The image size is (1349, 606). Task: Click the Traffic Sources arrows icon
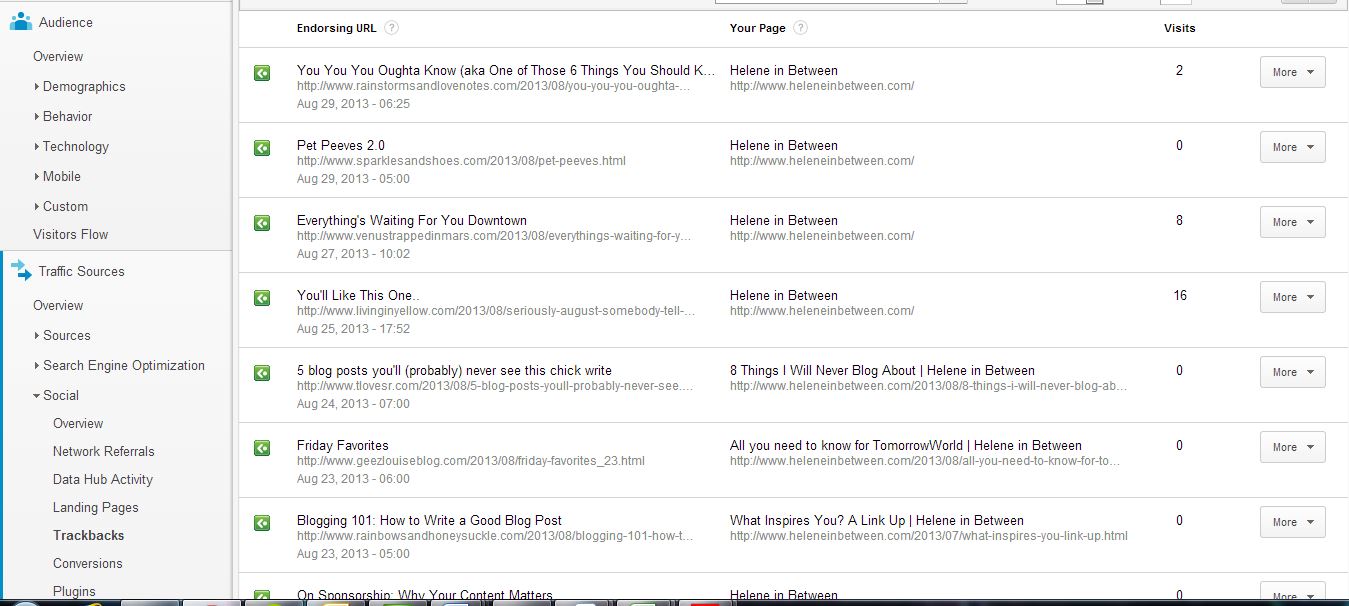tap(20, 271)
